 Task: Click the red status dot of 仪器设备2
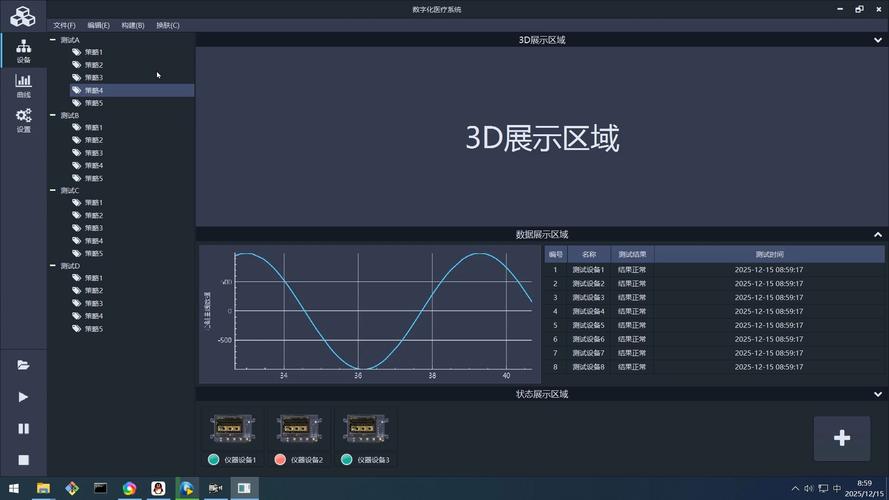[x=280, y=460]
